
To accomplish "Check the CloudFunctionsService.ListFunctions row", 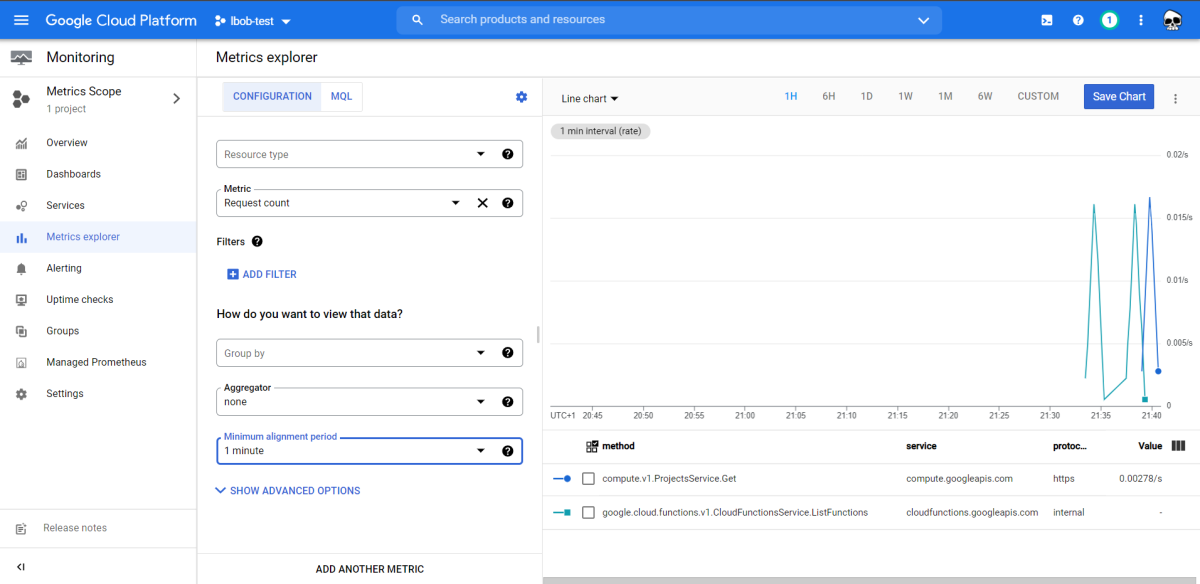I will [x=588, y=512].
